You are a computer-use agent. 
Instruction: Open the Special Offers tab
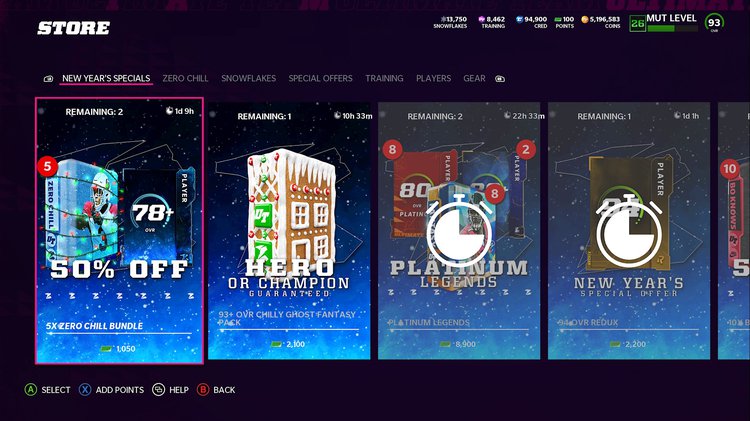tap(320, 78)
